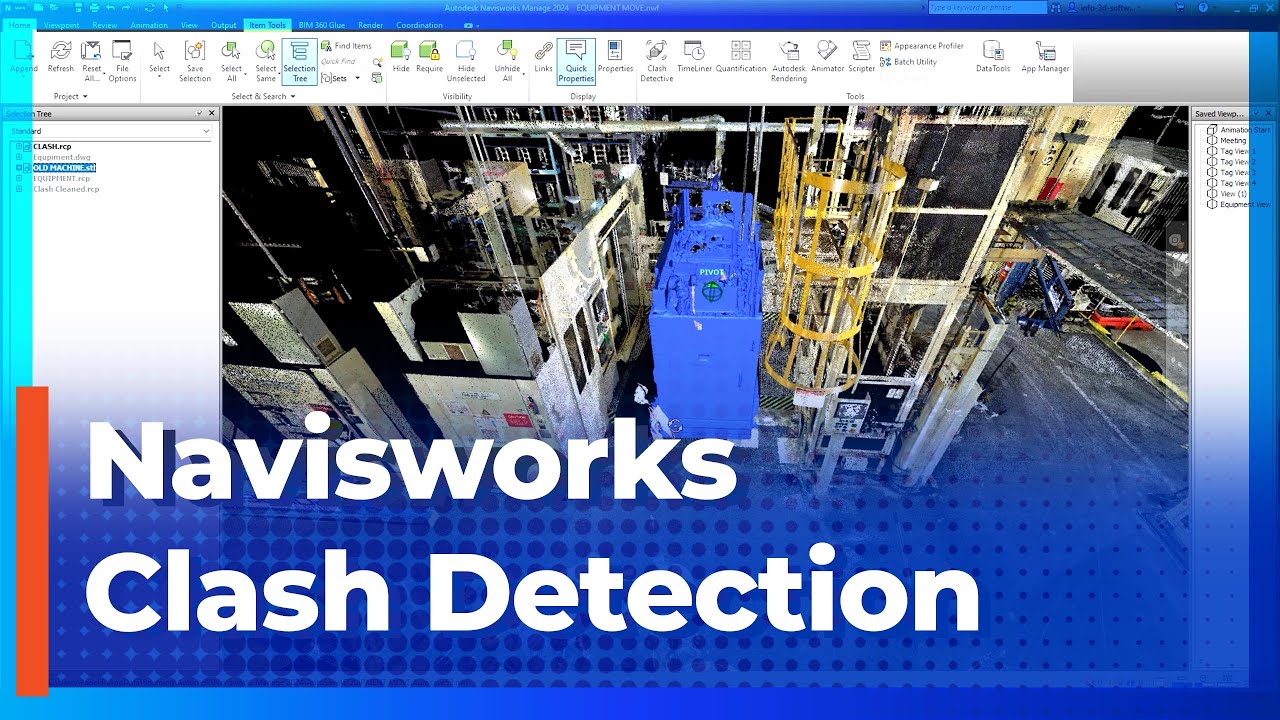Click the keyword search field

(x=987, y=7)
